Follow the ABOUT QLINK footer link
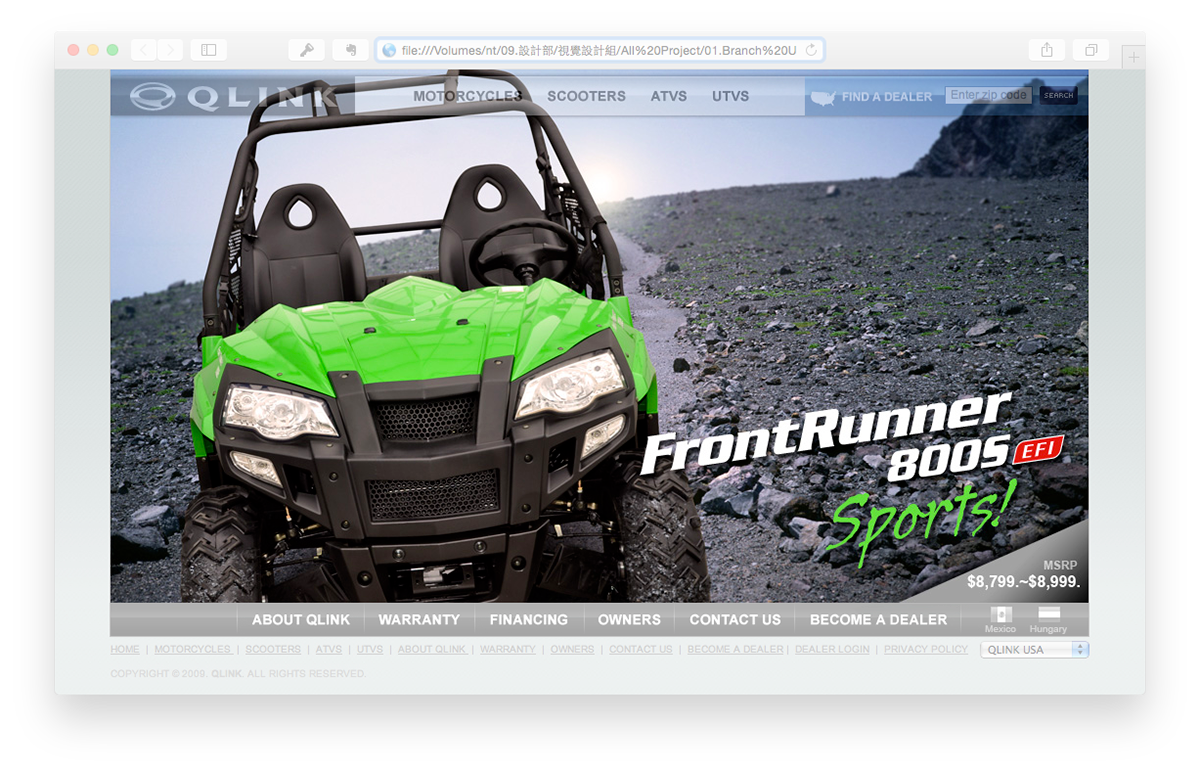The width and height of the screenshot is (1200, 773). click(x=432, y=650)
